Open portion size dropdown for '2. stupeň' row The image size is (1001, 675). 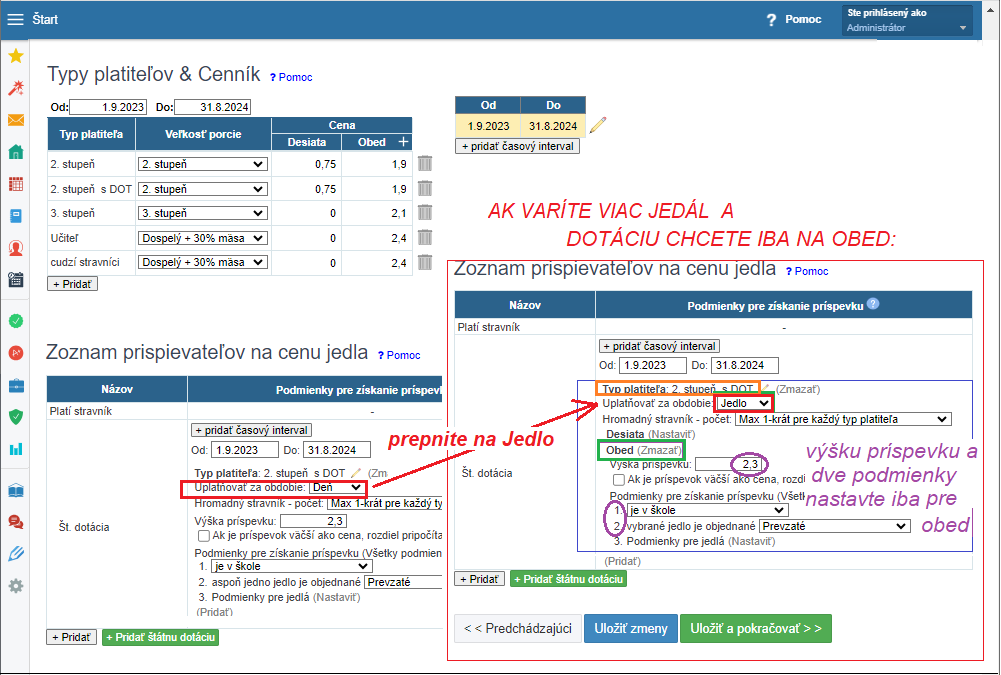[x=203, y=164]
